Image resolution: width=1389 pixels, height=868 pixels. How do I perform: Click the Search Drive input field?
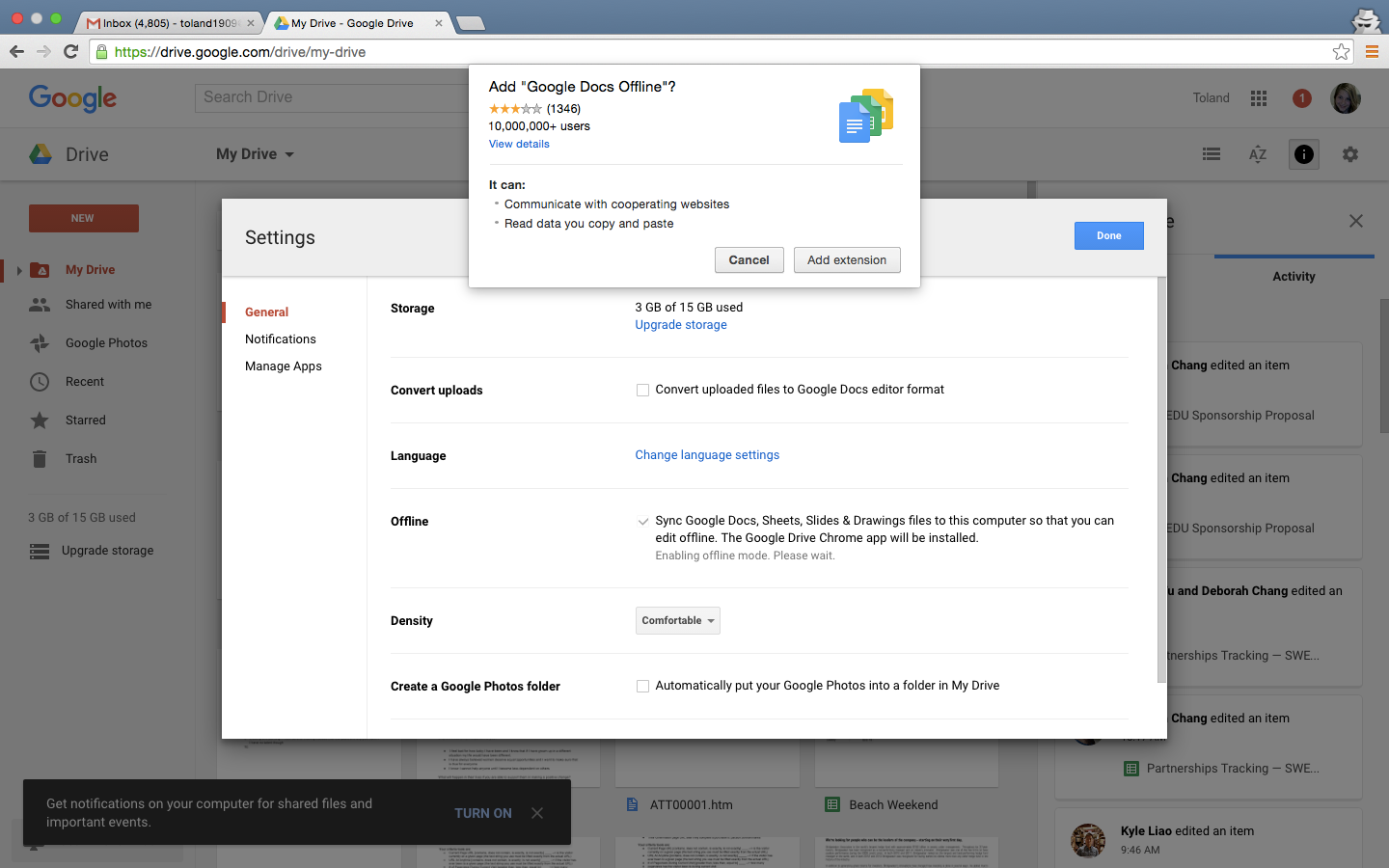click(x=333, y=97)
